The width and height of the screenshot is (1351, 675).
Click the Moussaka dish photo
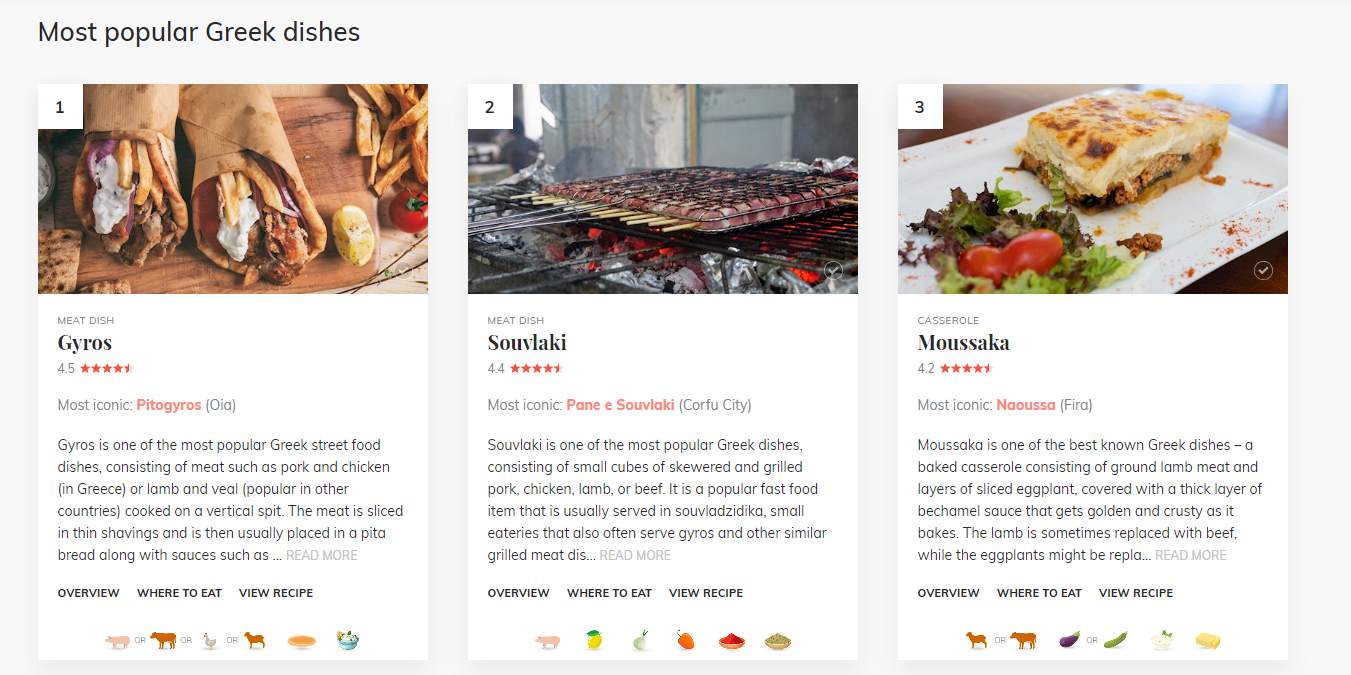coord(1092,189)
